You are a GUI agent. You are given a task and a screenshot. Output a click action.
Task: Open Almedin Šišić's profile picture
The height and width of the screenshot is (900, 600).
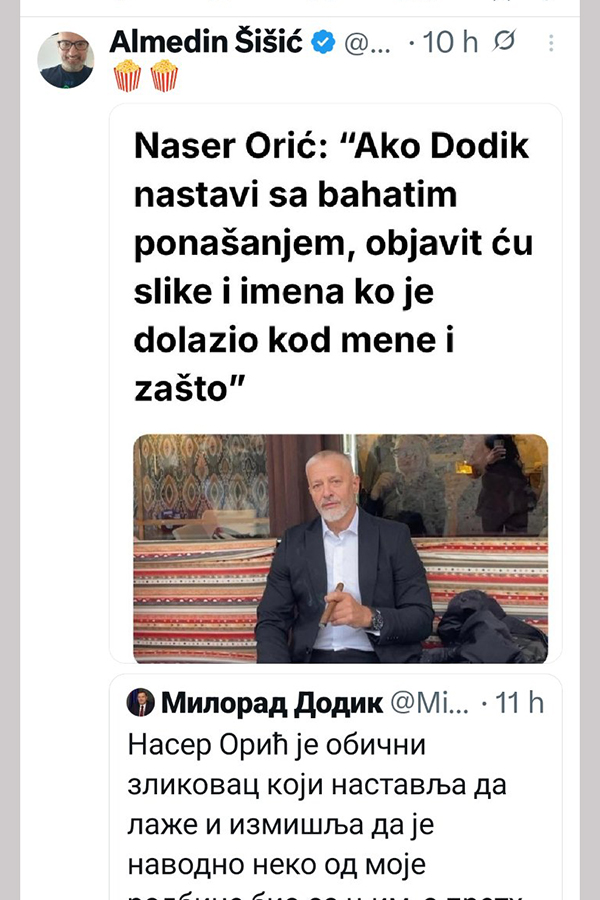[65, 60]
